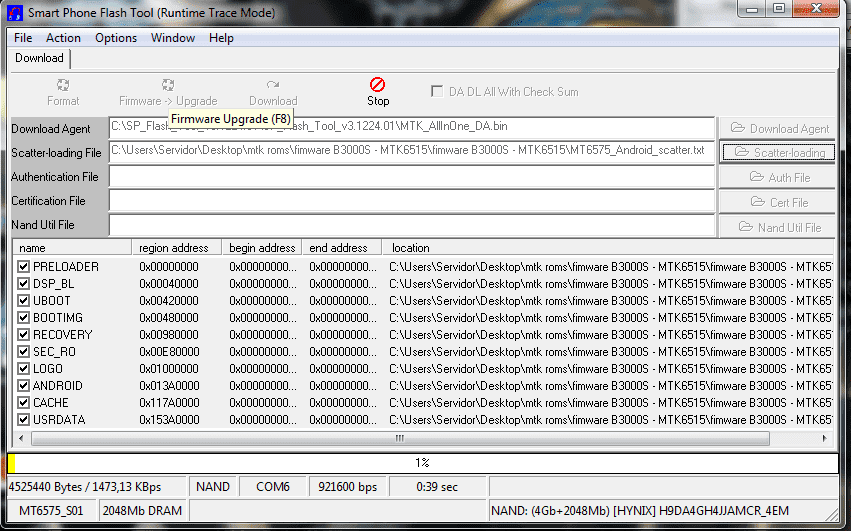Click region address 0x00040000 in DSP_BL row

coord(169,283)
